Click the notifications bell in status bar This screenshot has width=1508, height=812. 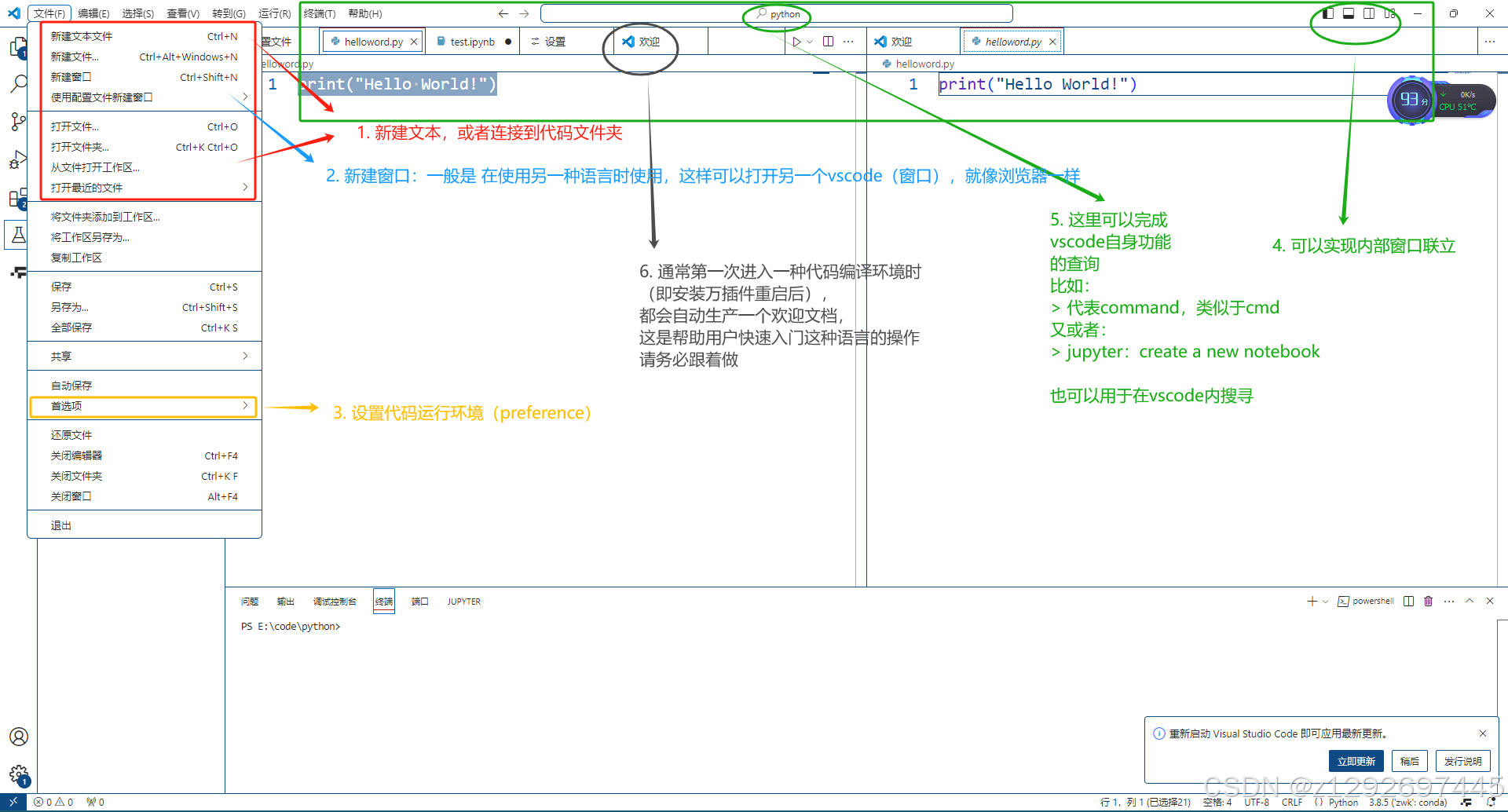click(x=1490, y=802)
